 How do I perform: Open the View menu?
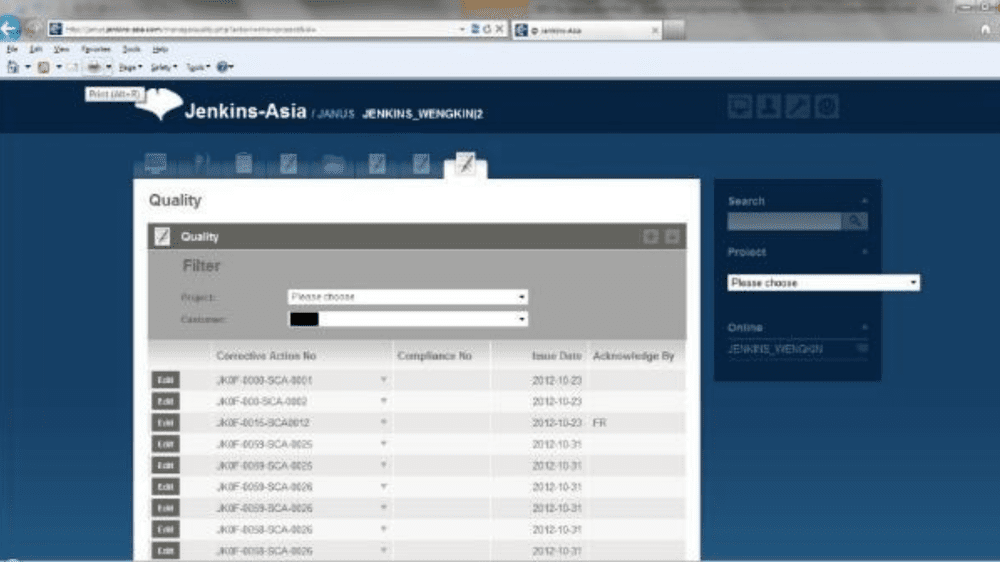click(x=61, y=49)
